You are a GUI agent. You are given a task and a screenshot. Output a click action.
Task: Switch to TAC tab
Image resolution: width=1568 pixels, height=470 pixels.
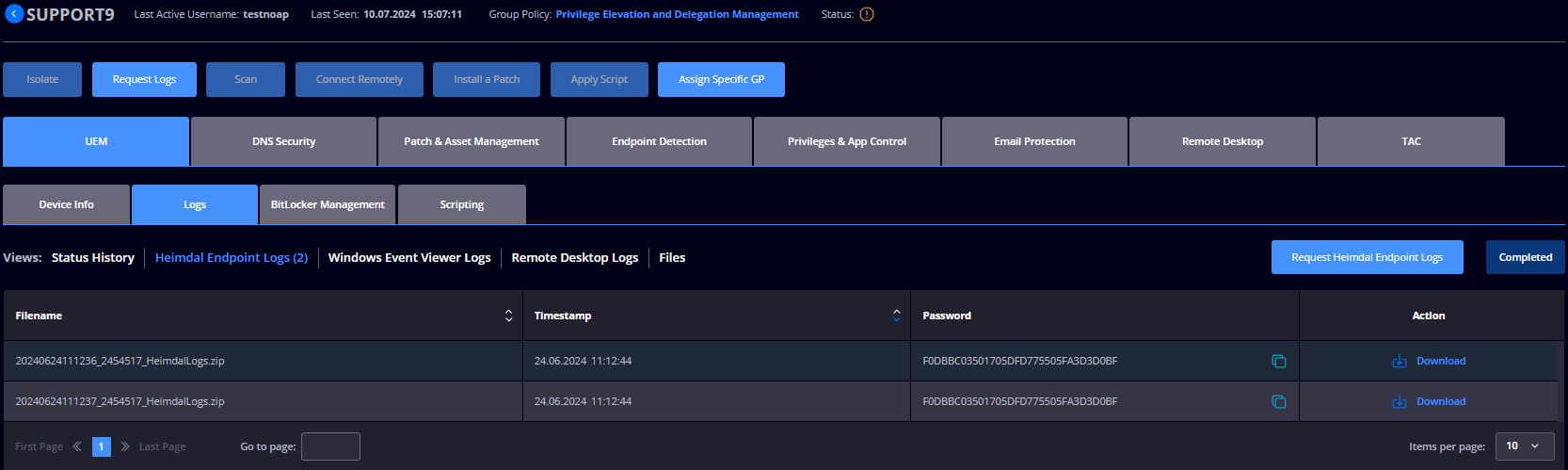pos(1411,141)
